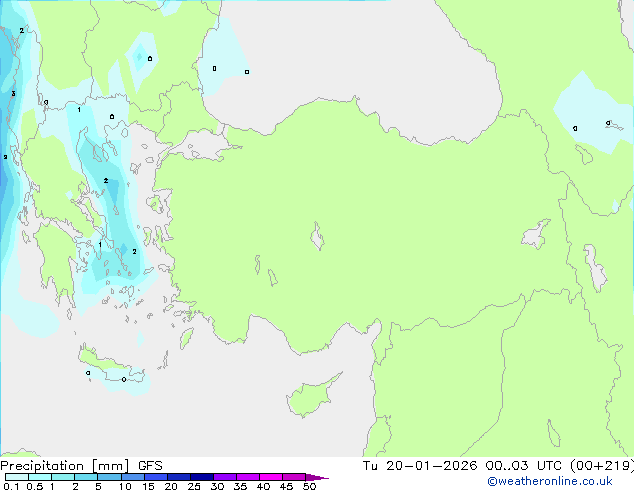Screen dimensions: 634x490
Task: Click the "Precipitation [mm]" title text
Action: click(x=65, y=466)
